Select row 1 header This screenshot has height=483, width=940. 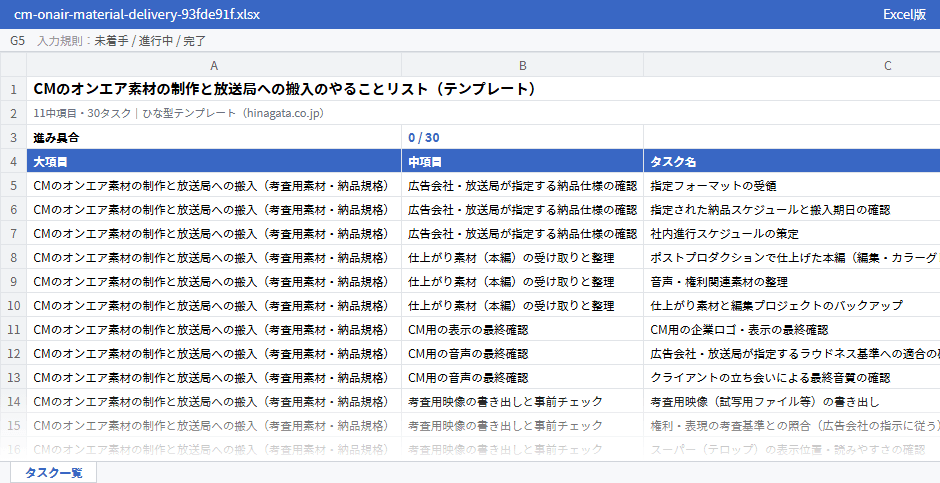pyautogui.click(x=13, y=89)
